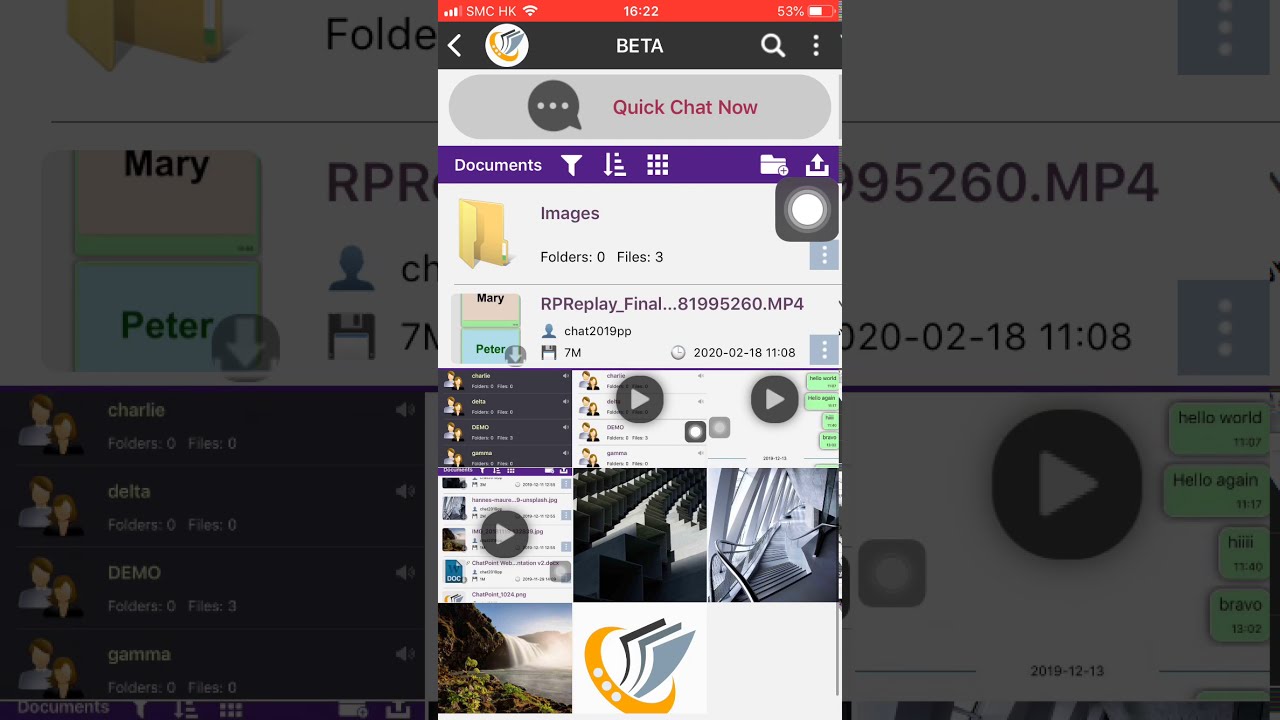Open the header three-dot overflow menu
Image resolution: width=1280 pixels, height=720 pixels.
[x=816, y=46]
